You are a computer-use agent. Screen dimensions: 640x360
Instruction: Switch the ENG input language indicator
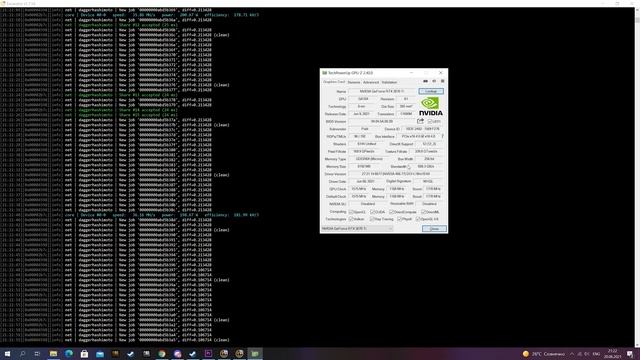(x=596, y=354)
